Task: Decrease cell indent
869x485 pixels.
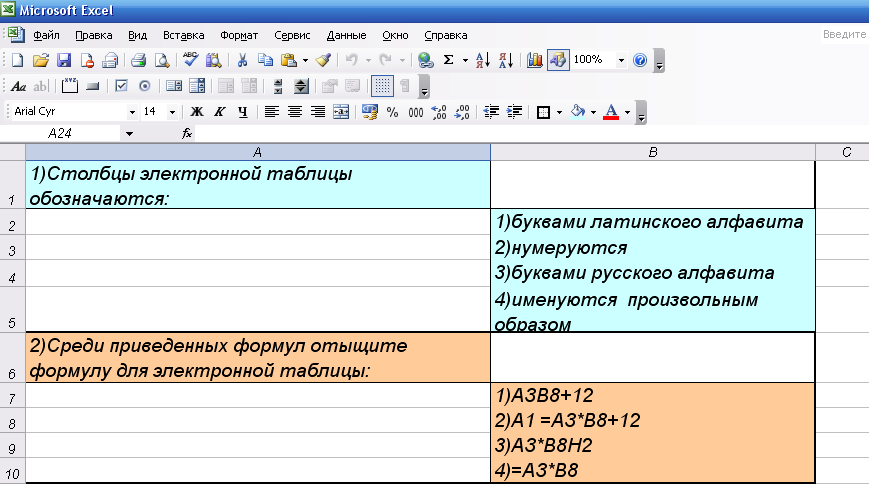Action: click(x=490, y=112)
